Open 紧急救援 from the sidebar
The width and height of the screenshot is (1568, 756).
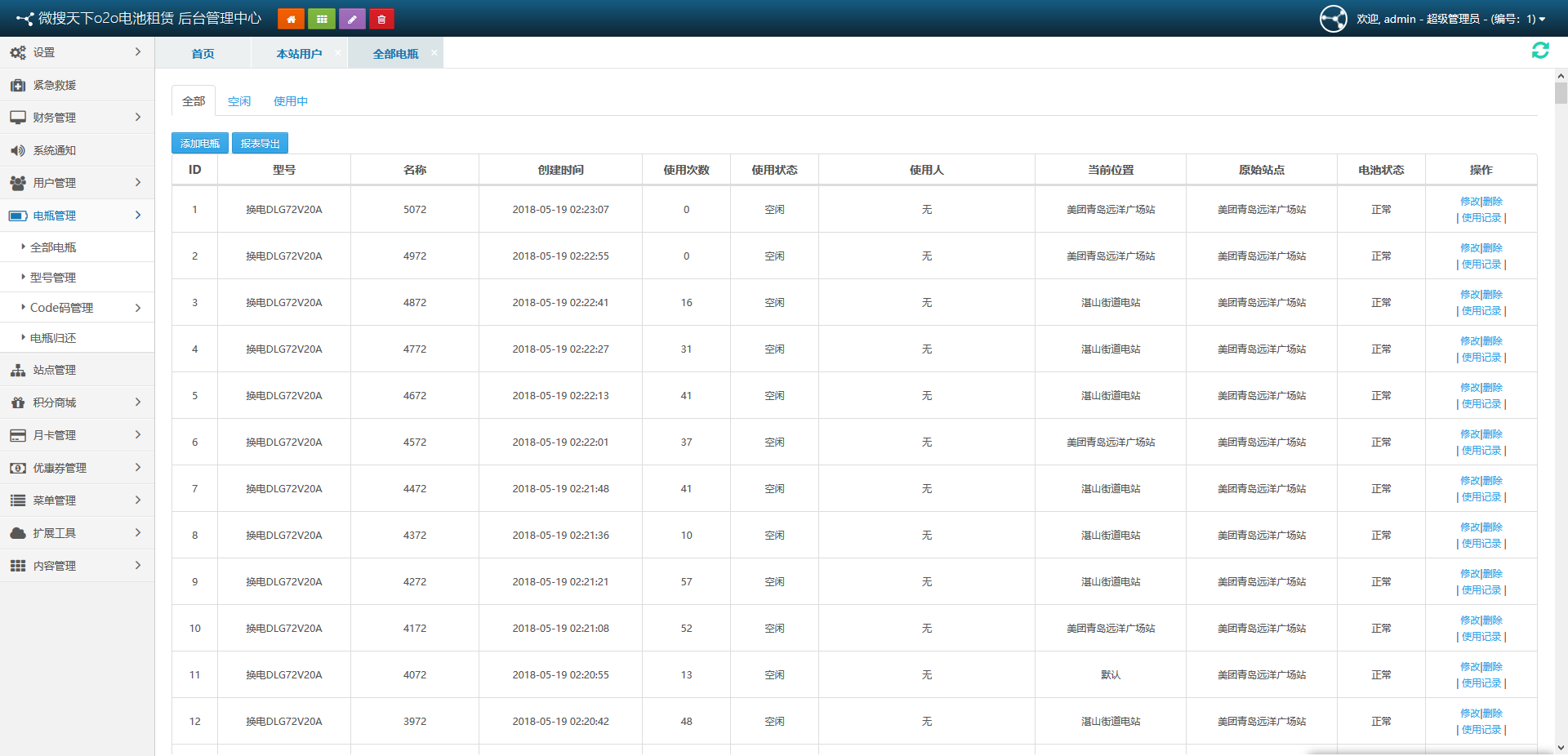[55, 85]
